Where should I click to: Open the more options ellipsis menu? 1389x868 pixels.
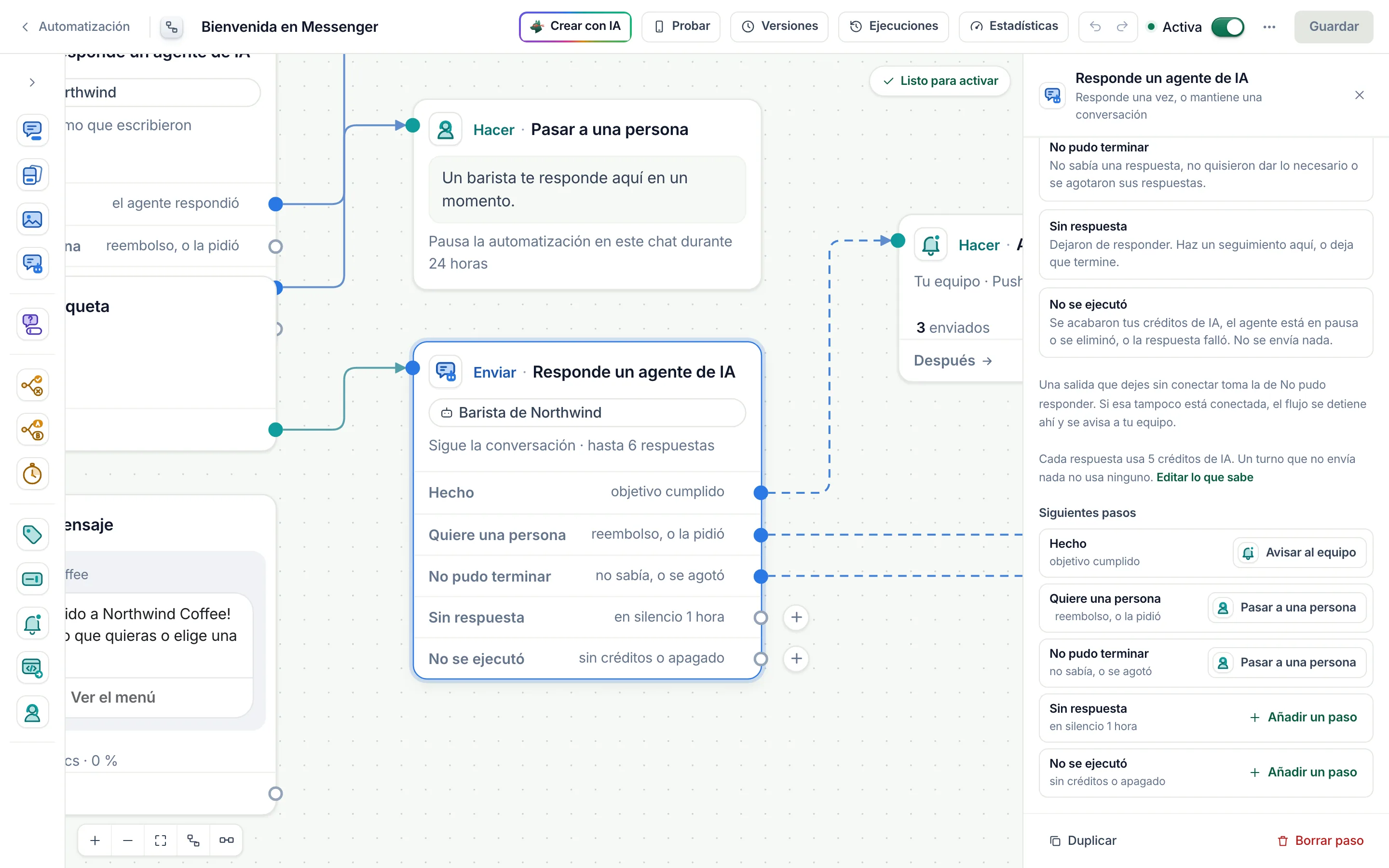click(1269, 27)
